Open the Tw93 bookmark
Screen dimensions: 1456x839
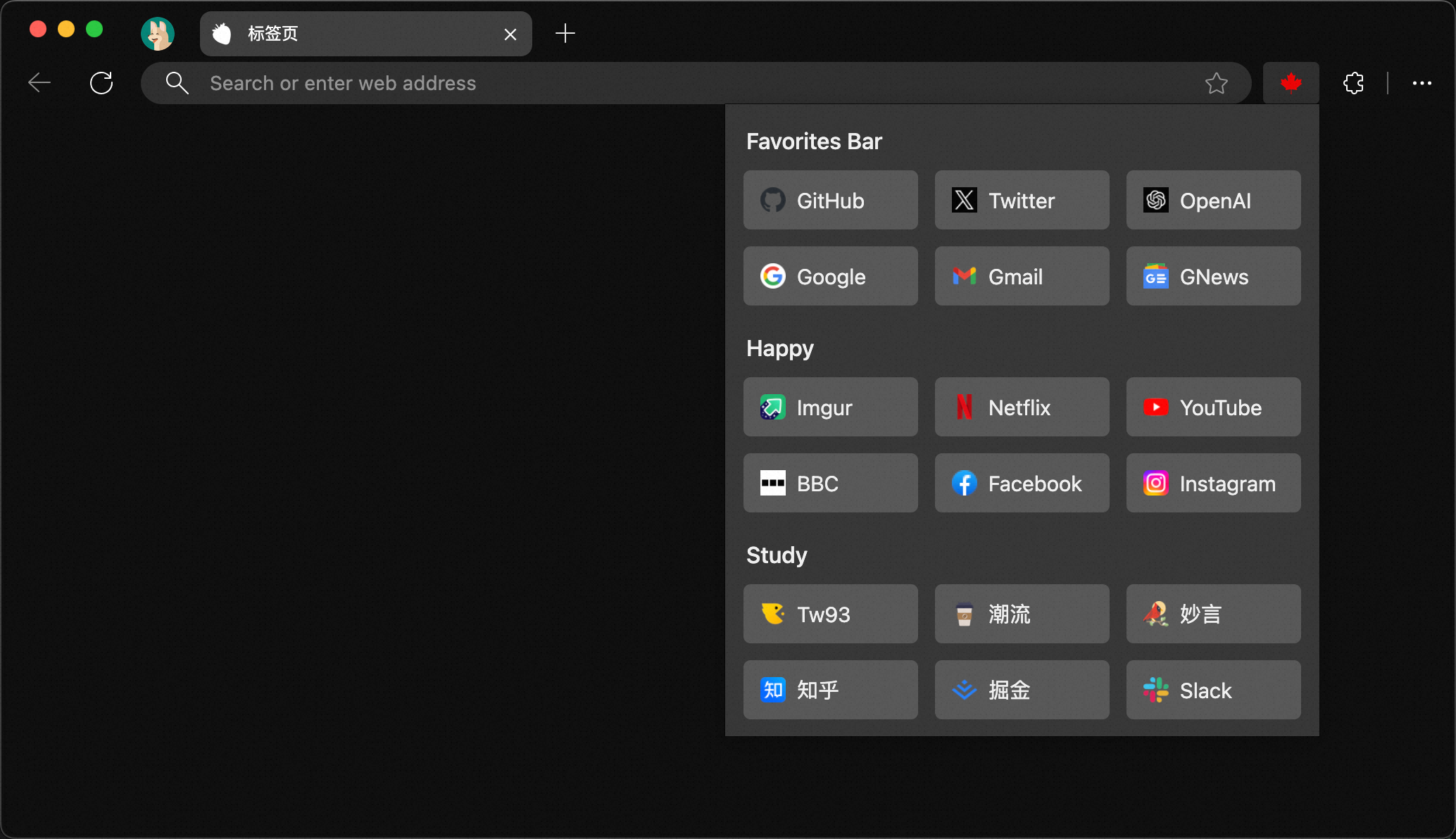(830, 614)
